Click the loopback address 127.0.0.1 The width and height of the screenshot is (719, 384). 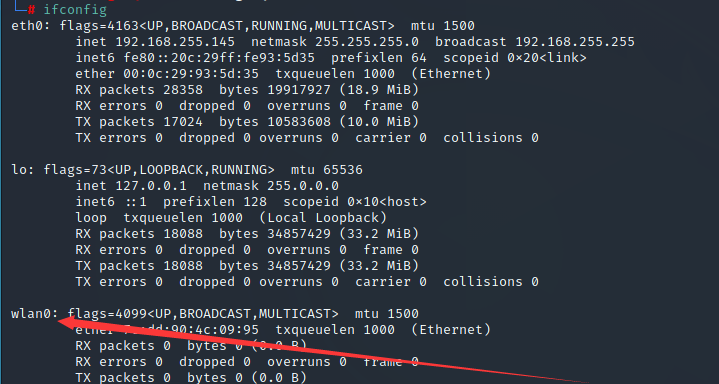pos(151,186)
